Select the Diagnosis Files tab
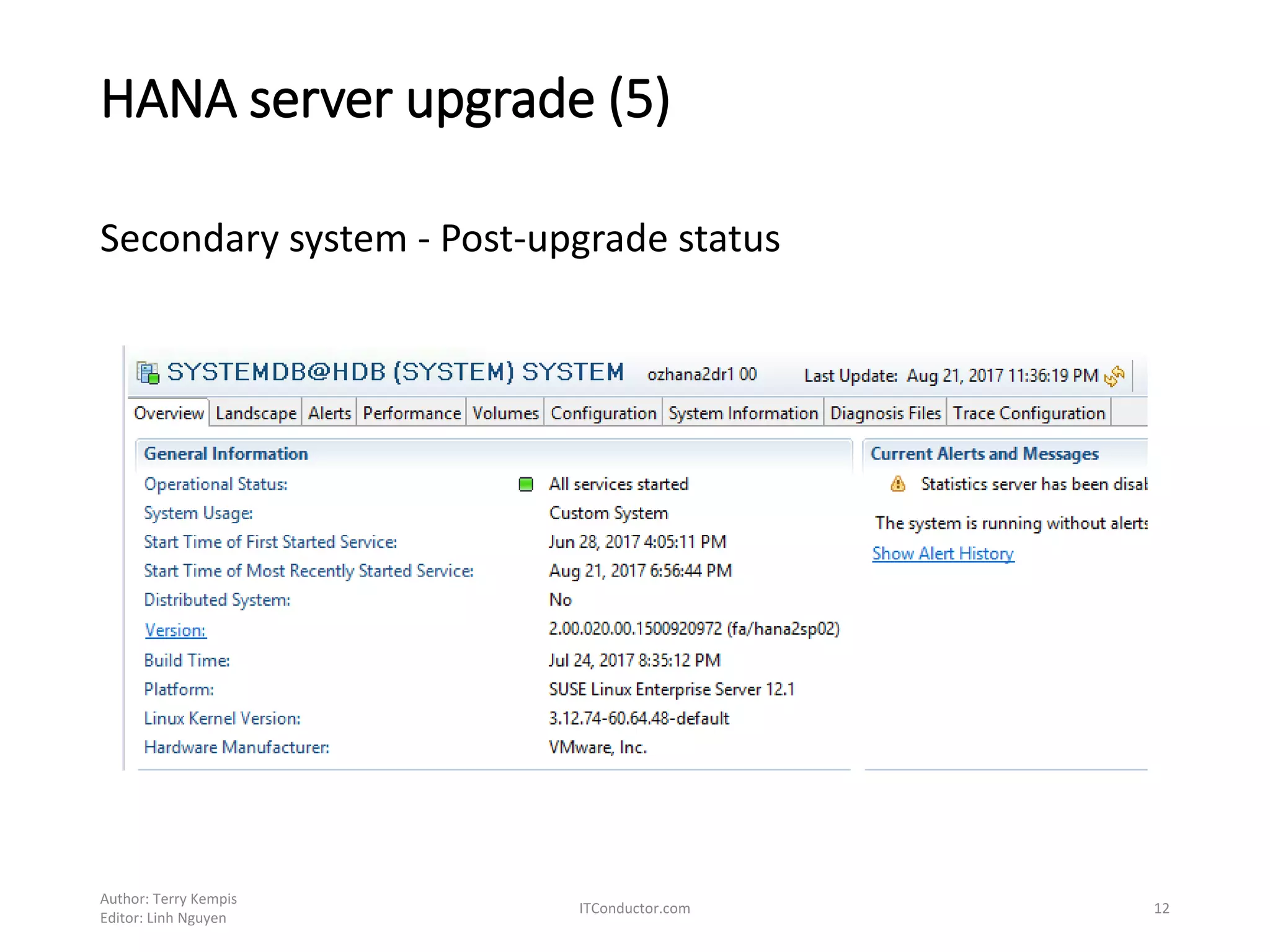This screenshot has width=1270, height=952. (886, 413)
